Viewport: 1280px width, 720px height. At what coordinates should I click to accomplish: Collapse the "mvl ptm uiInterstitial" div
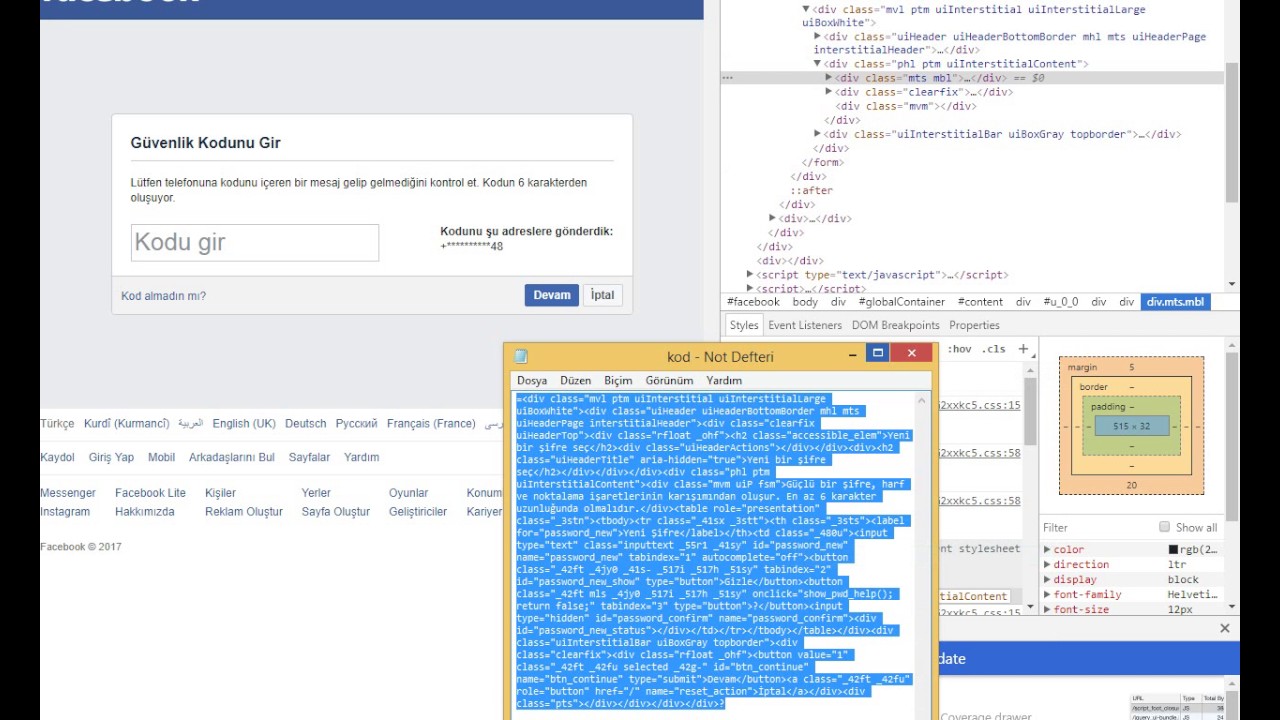point(806,10)
